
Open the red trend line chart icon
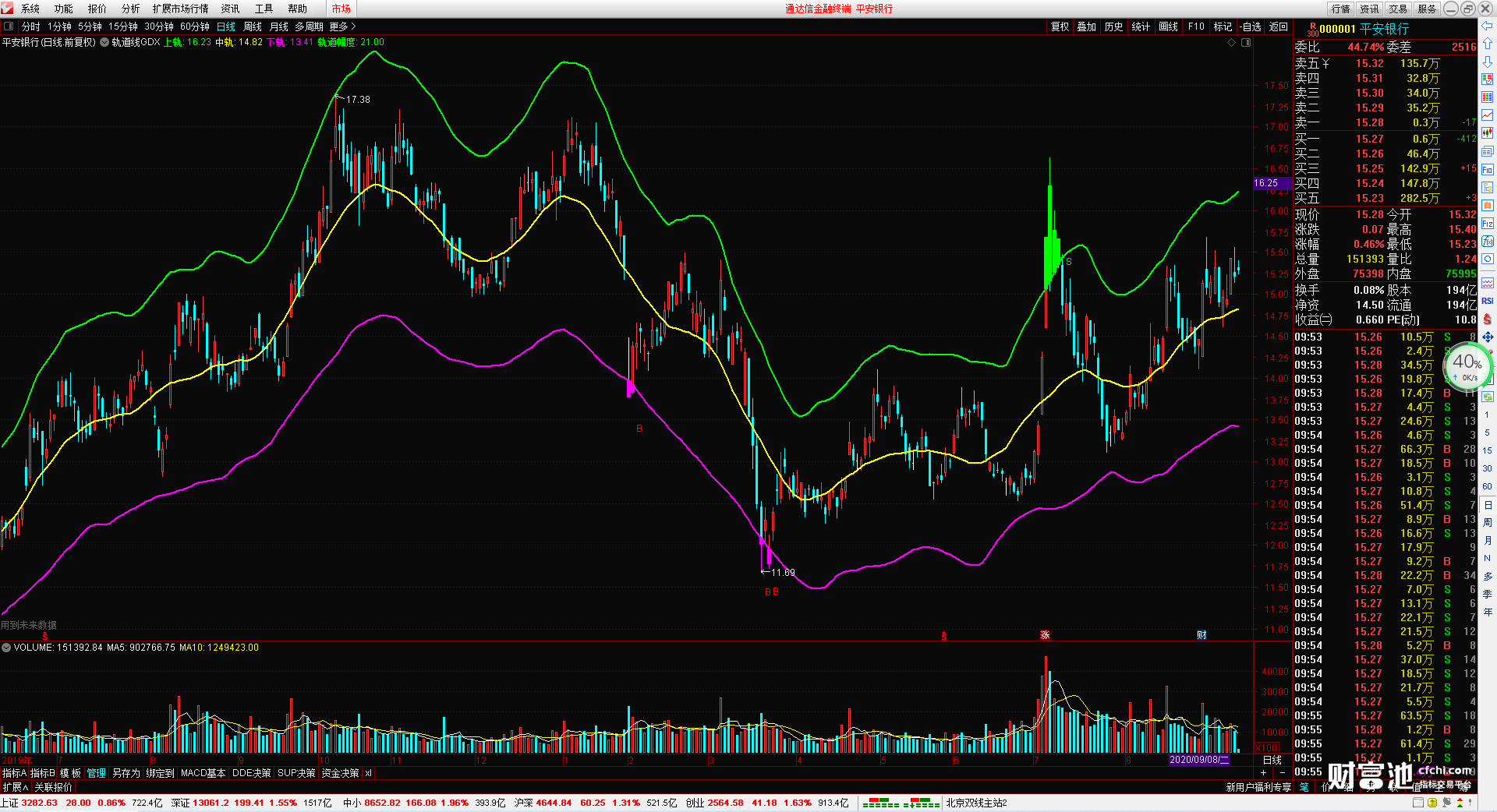pyautogui.click(x=1488, y=115)
